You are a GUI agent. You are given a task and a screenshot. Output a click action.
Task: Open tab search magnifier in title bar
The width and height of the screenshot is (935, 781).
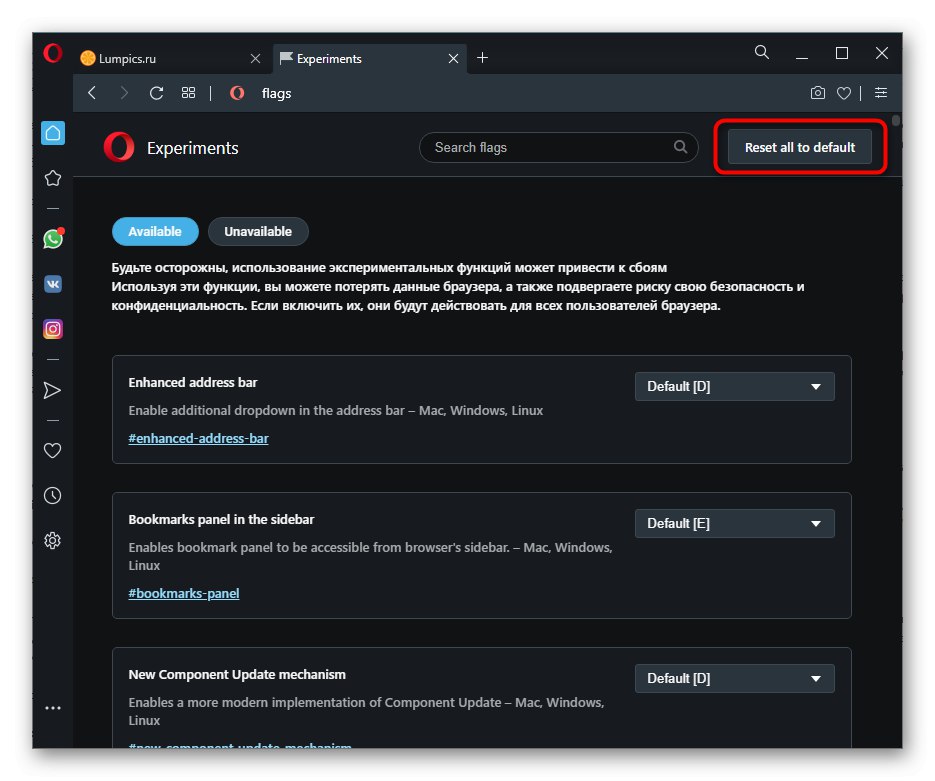pyautogui.click(x=761, y=52)
